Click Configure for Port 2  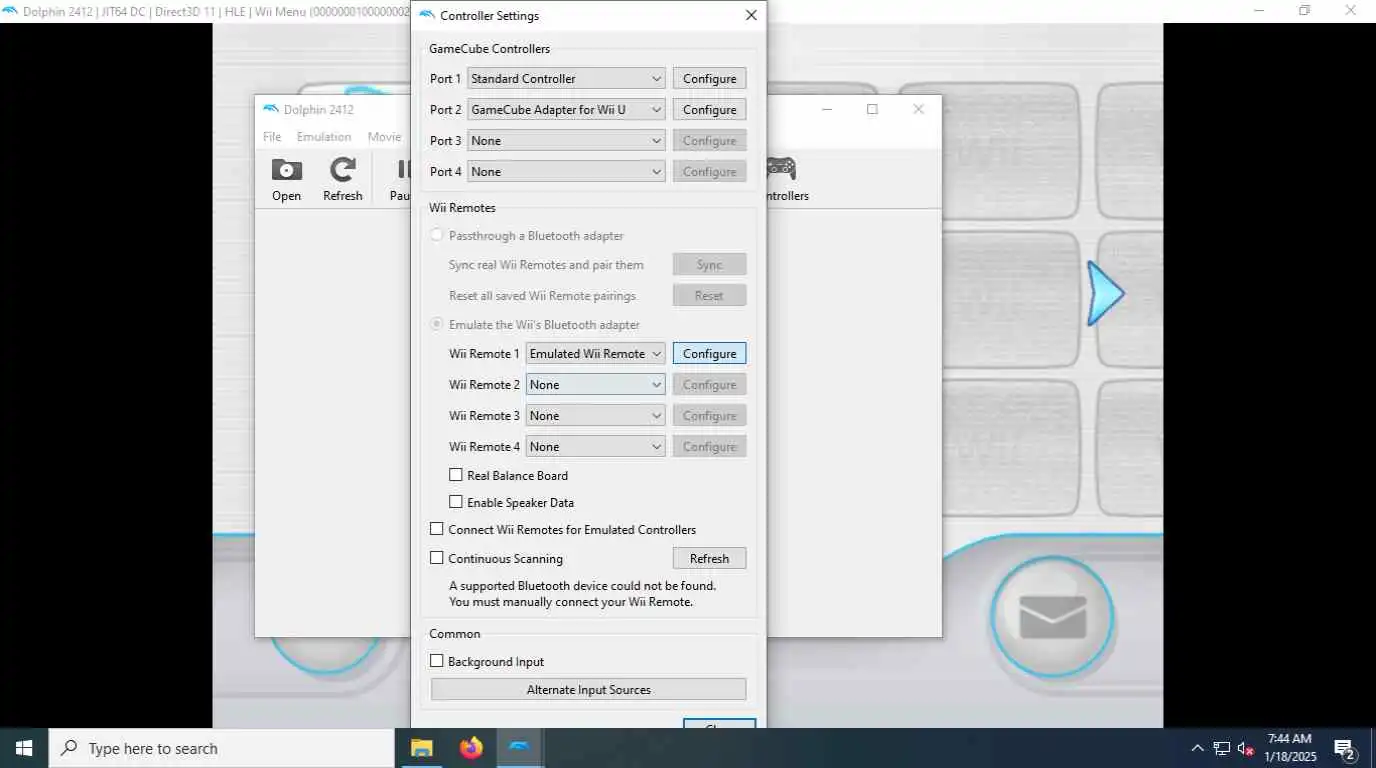[x=709, y=109]
